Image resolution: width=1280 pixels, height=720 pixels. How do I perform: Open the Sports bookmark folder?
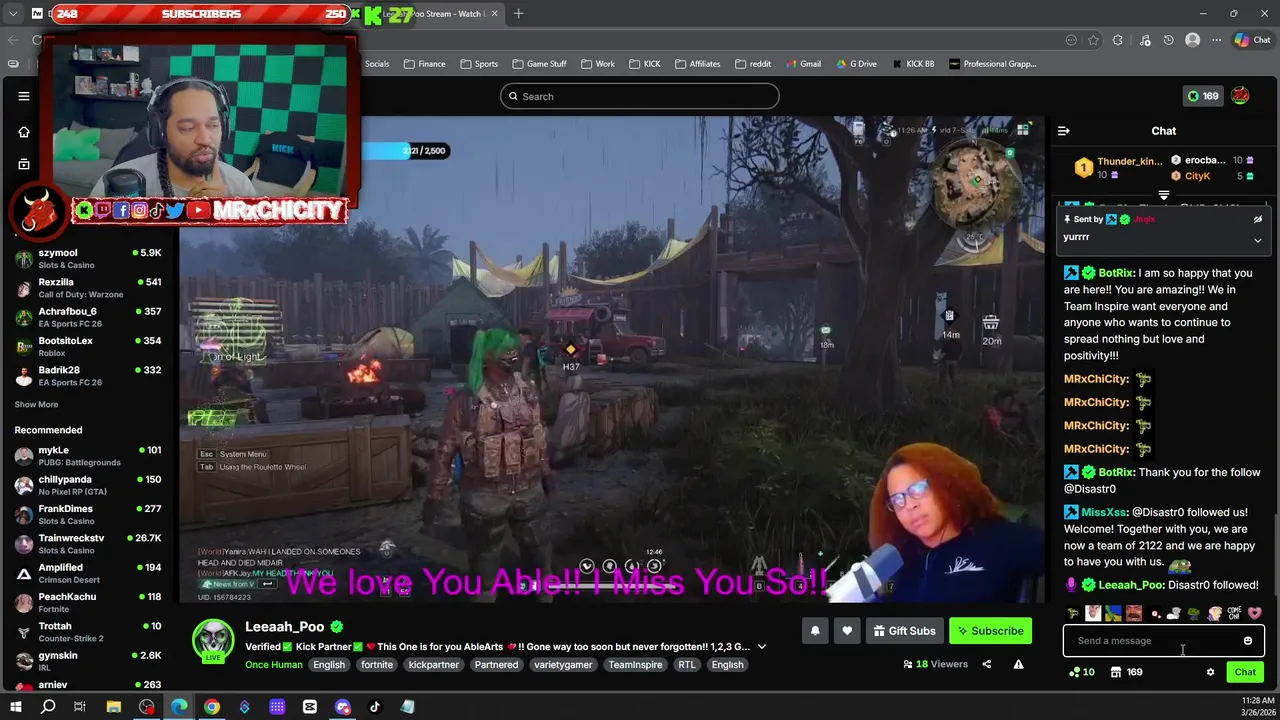click(479, 64)
